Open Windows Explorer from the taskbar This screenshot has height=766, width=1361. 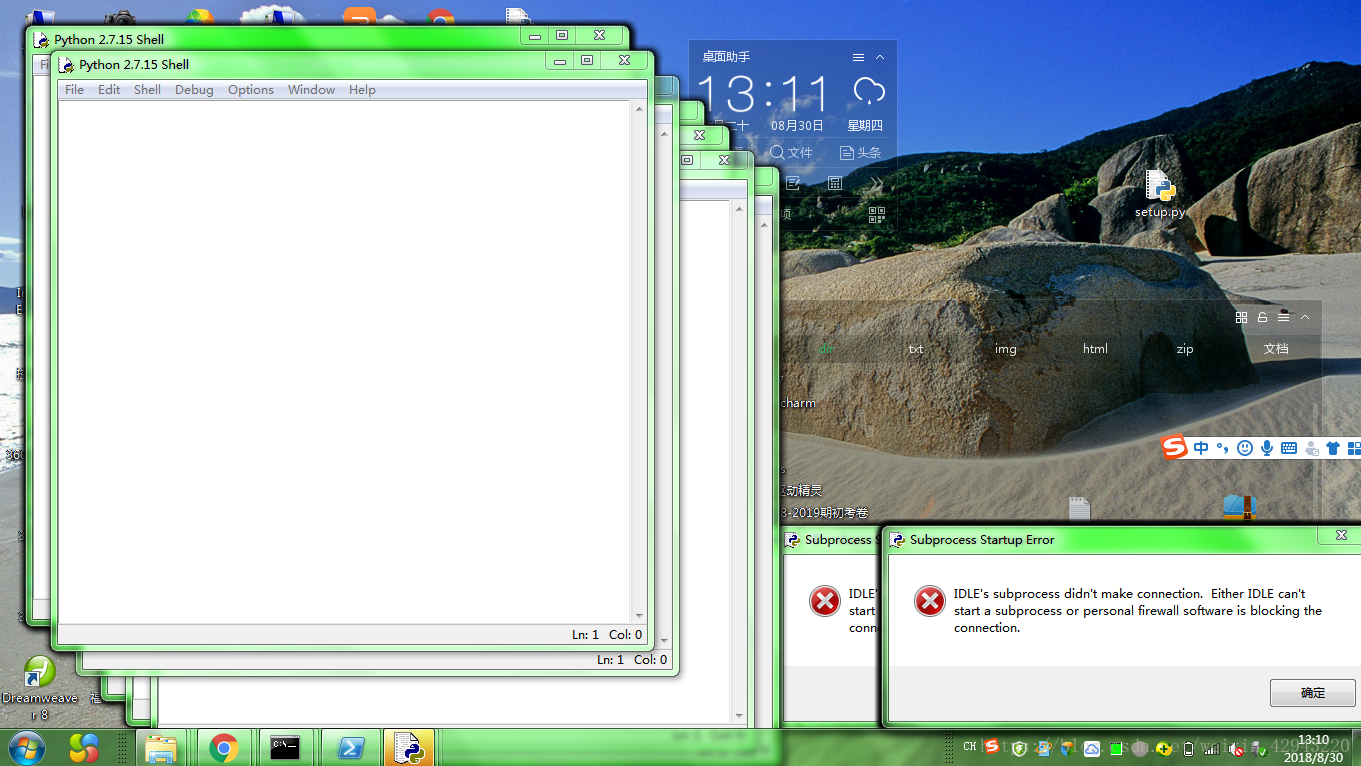pos(161,747)
